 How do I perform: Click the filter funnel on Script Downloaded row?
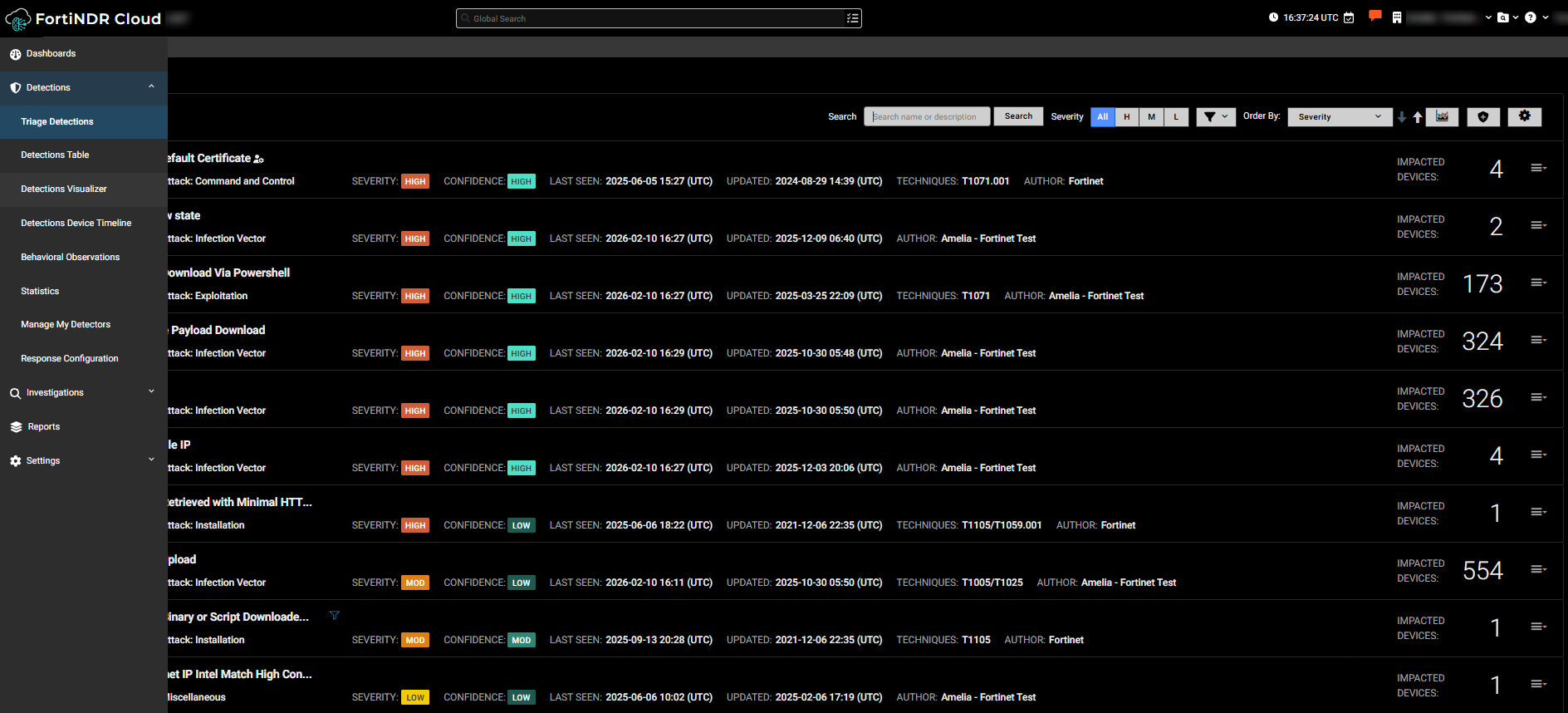(x=334, y=616)
